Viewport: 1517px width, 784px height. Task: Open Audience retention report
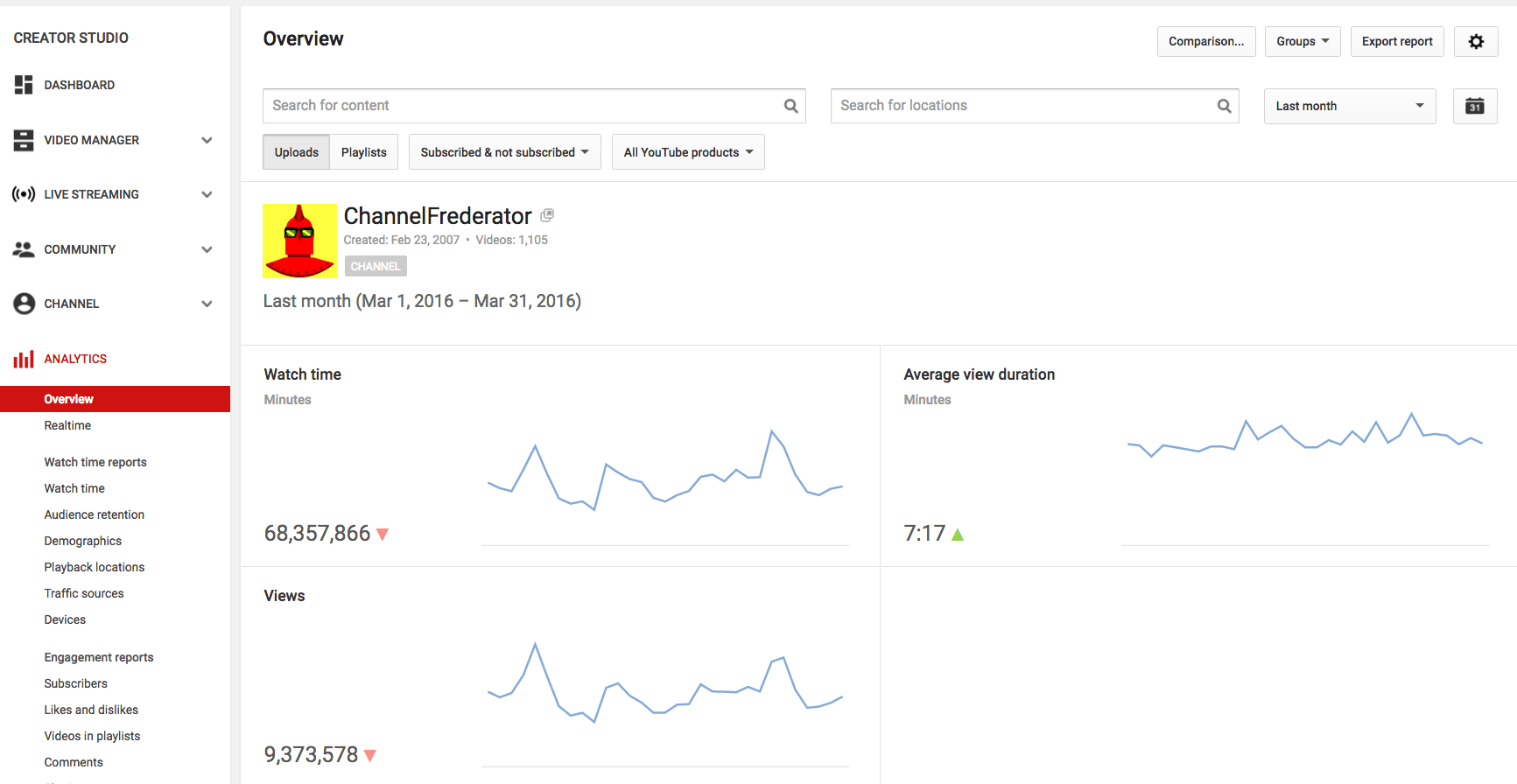tap(95, 514)
